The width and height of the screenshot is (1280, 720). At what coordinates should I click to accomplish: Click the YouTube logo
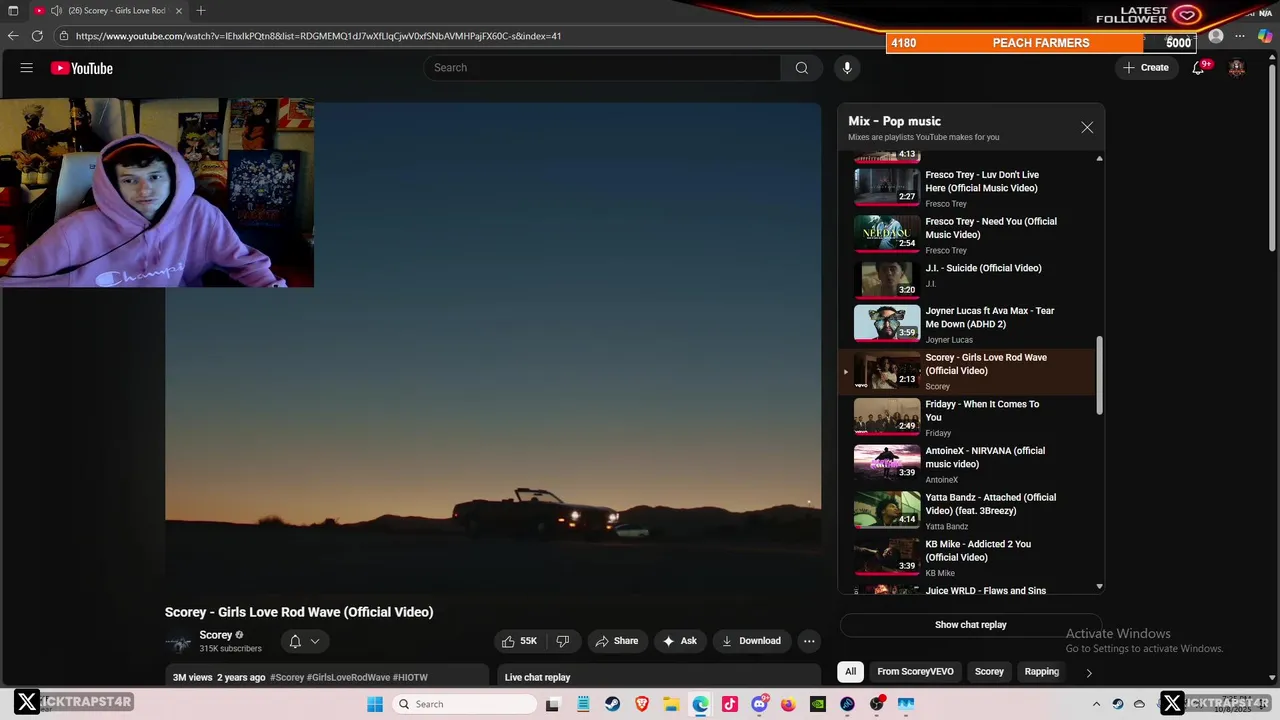pyautogui.click(x=82, y=68)
